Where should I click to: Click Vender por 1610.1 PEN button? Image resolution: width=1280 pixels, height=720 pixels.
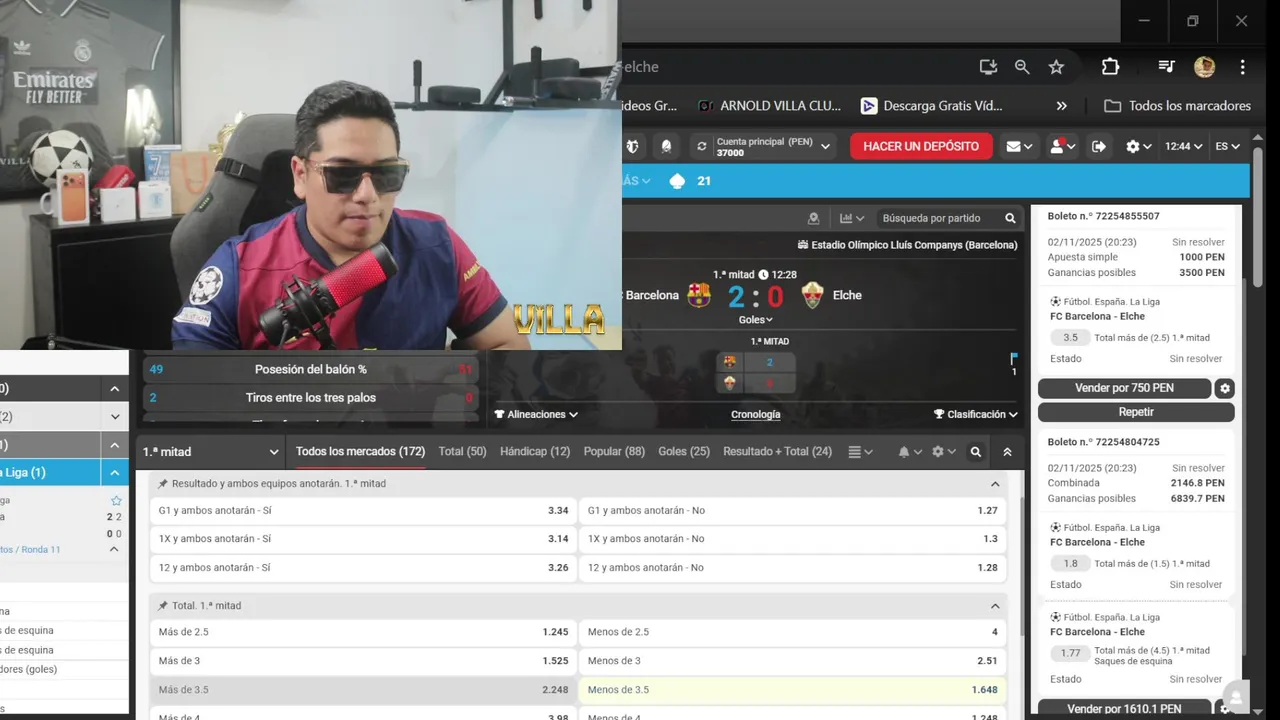point(1124,709)
